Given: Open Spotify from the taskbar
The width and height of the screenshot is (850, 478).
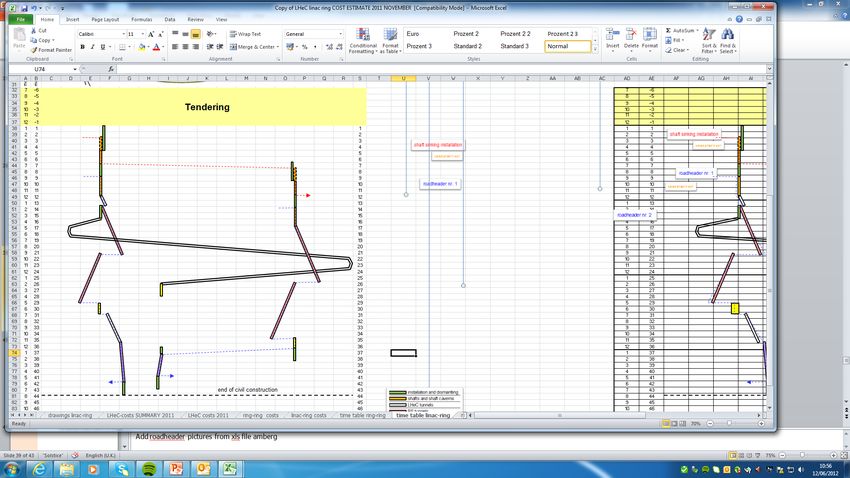Looking at the screenshot, I should [x=149, y=469].
